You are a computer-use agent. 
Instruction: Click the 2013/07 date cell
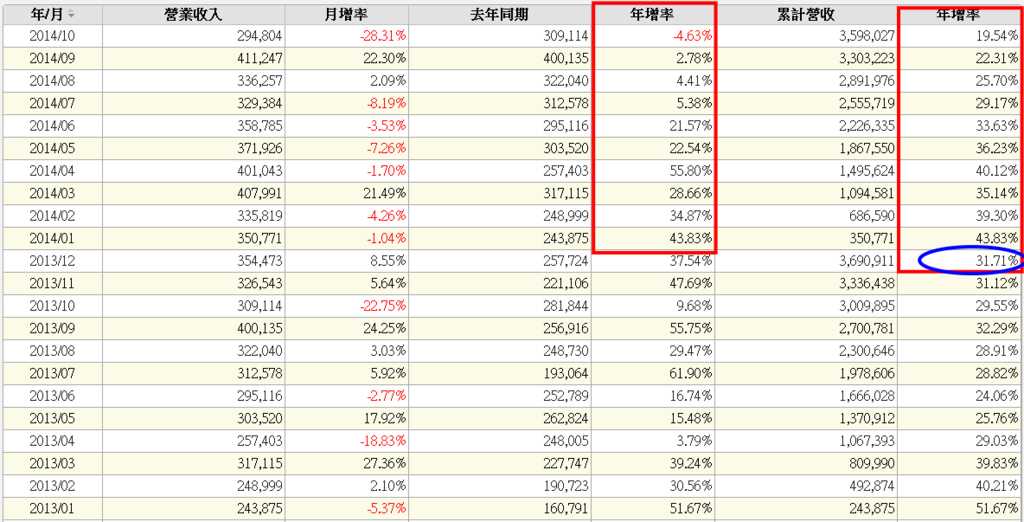click(53, 374)
